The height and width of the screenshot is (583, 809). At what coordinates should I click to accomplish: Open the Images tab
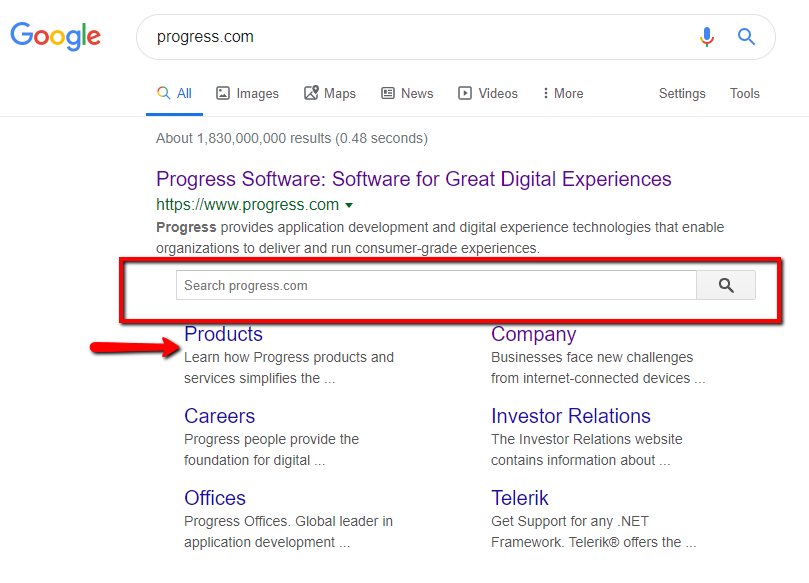pos(248,93)
